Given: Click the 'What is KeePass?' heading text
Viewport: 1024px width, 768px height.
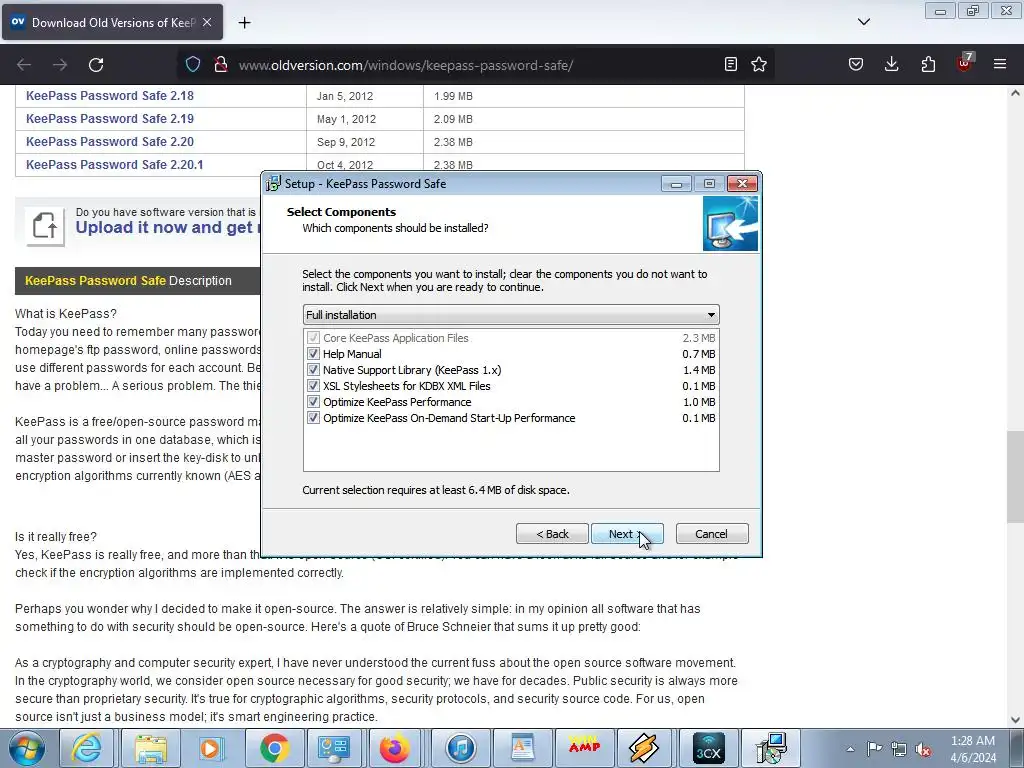Looking at the screenshot, I should click(66, 313).
